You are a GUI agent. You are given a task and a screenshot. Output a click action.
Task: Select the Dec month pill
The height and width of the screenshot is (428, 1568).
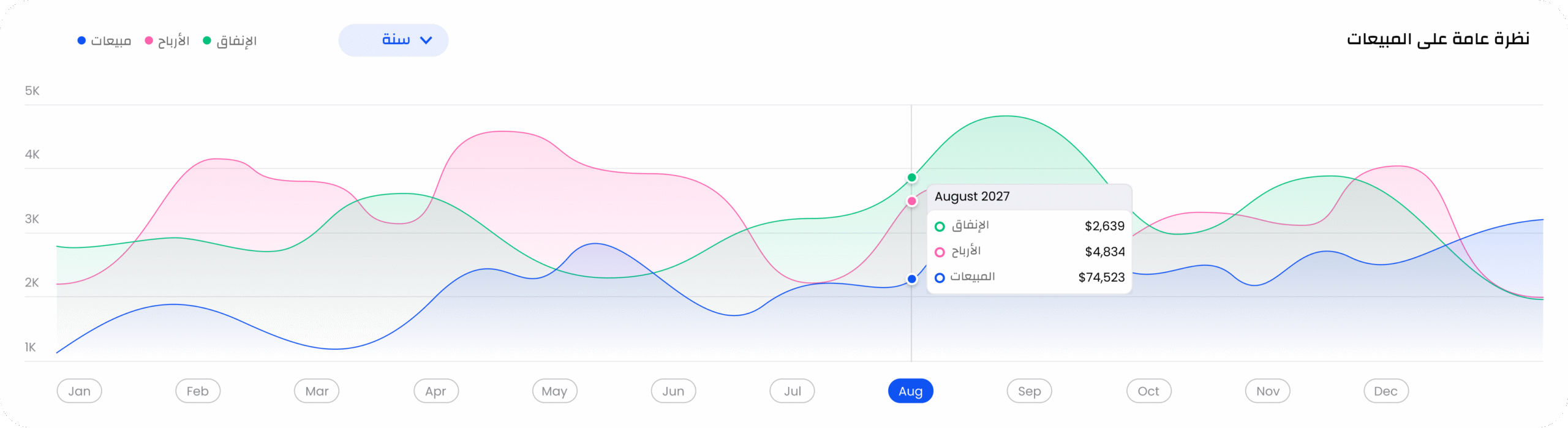[x=1386, y=391]
